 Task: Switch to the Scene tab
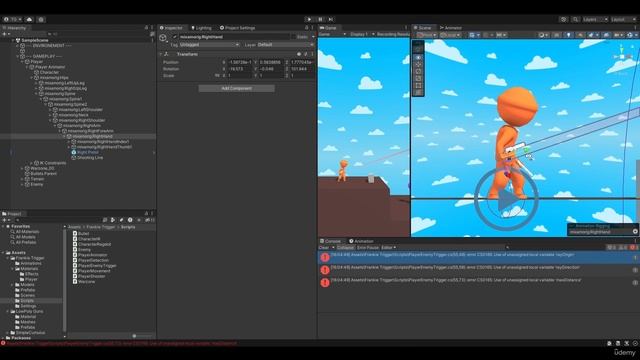pyautogui.click(x=422, y=28)
